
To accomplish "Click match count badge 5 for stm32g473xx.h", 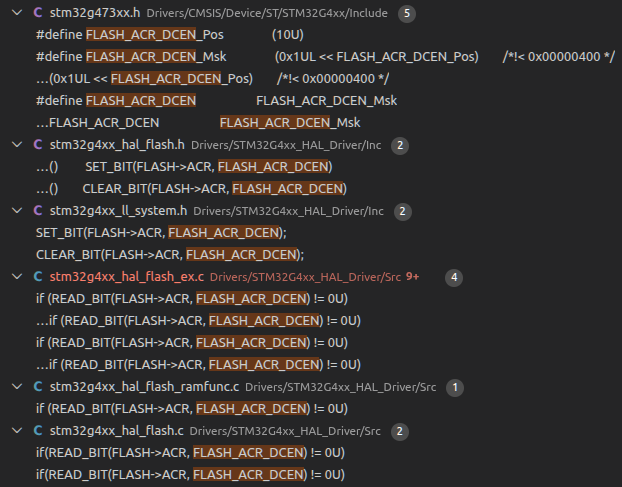I will click(x=407, y=13).
